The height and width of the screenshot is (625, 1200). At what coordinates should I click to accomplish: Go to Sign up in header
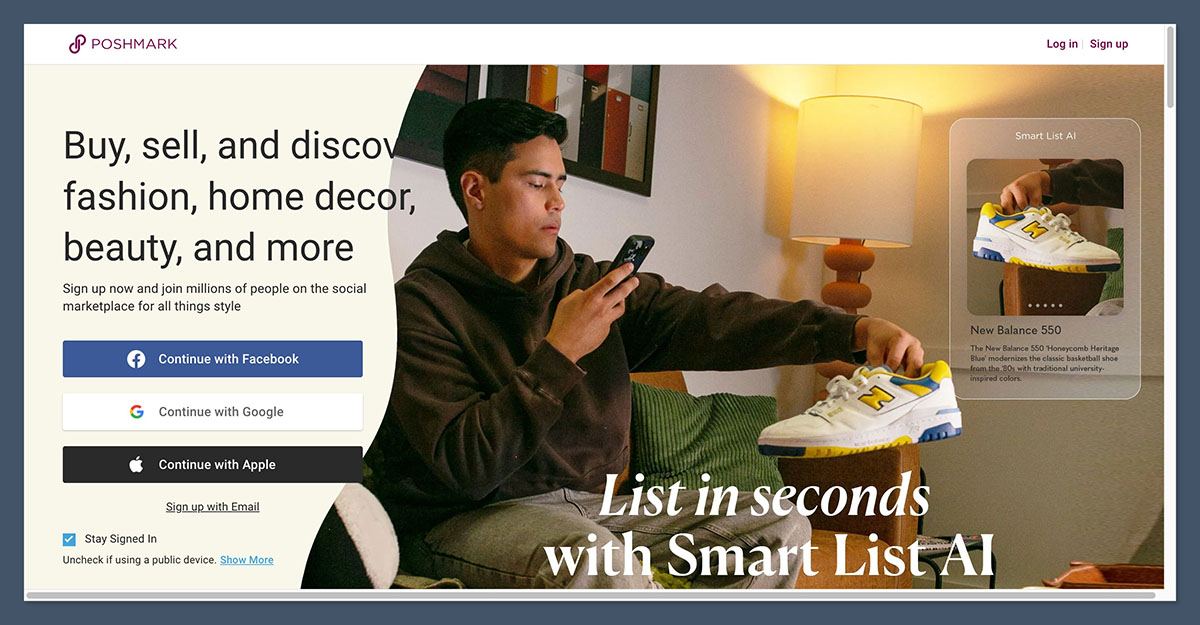point(1109,44)
